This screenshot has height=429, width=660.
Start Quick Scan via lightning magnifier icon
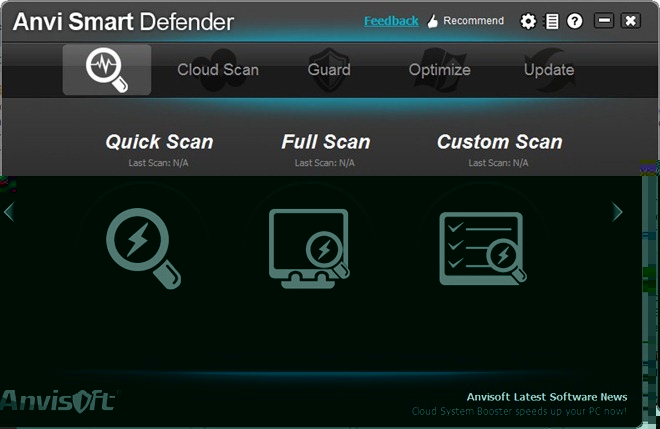point(144,248)
